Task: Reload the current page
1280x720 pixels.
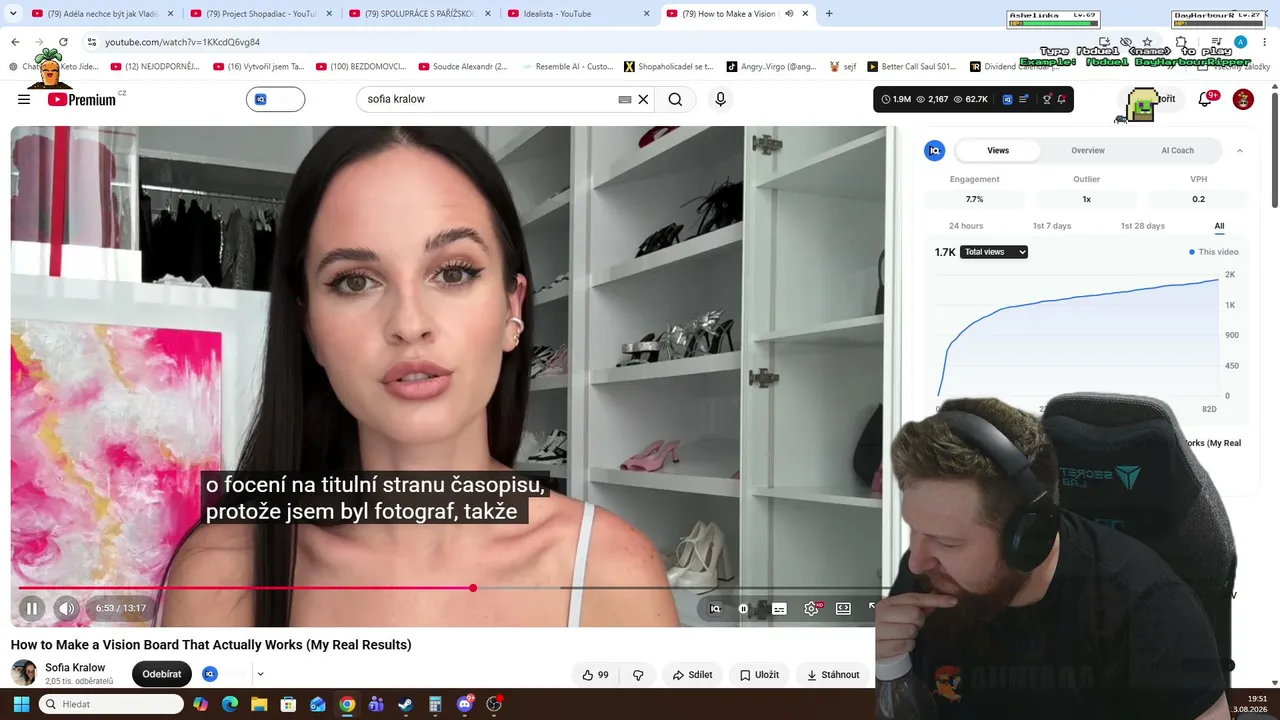Action: click(x=63, y=42)
